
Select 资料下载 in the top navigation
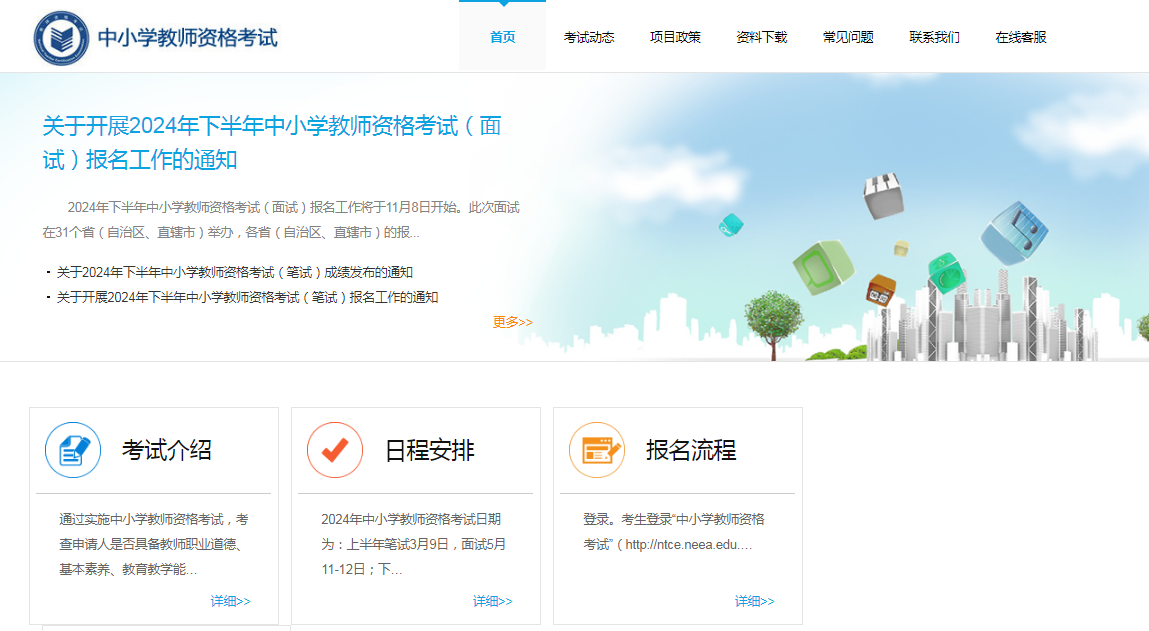tap(762, 37)
